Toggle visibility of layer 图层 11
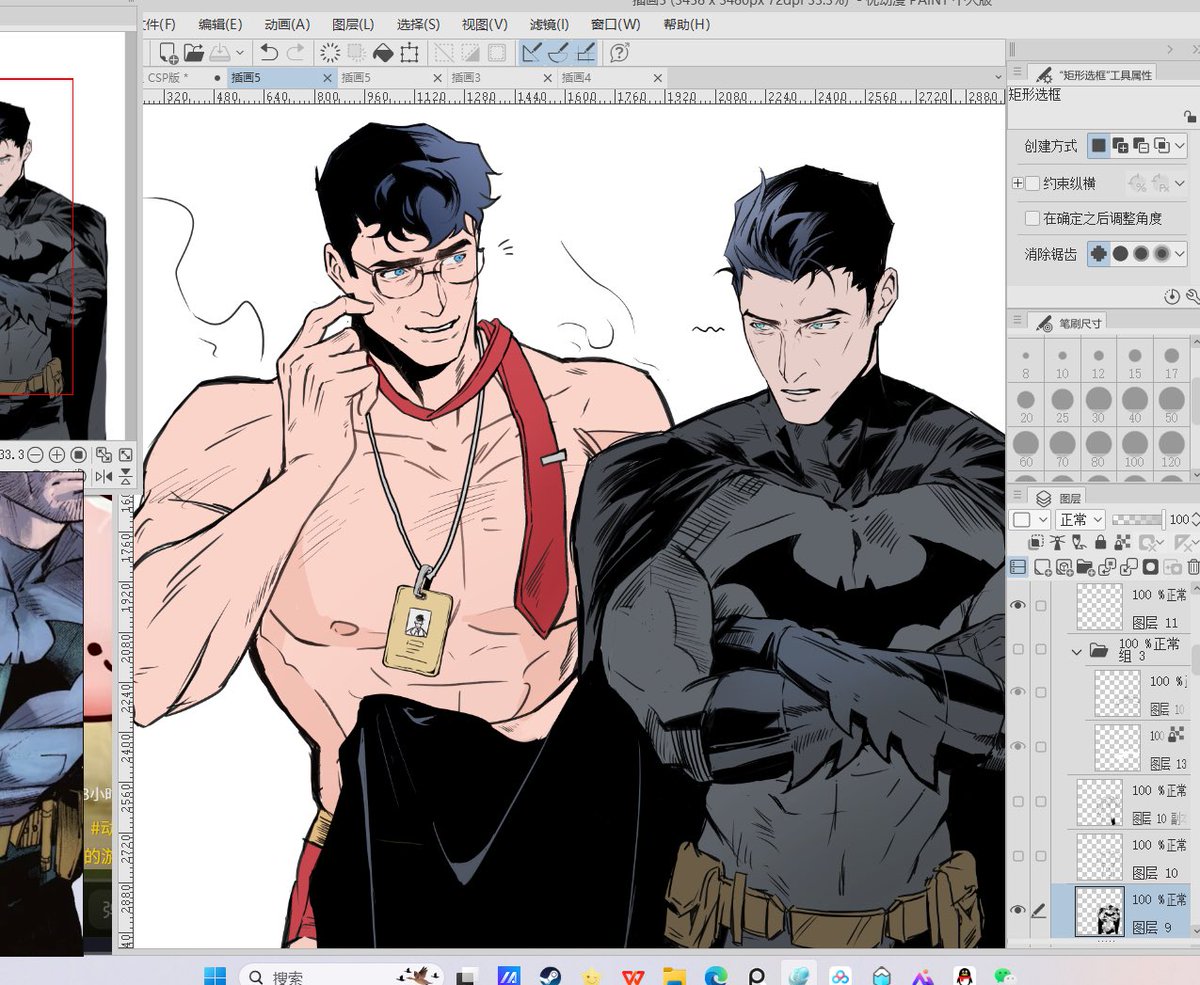This screenshot has width=1200, height=985. pyautogui.click(x=1017, y=605)
